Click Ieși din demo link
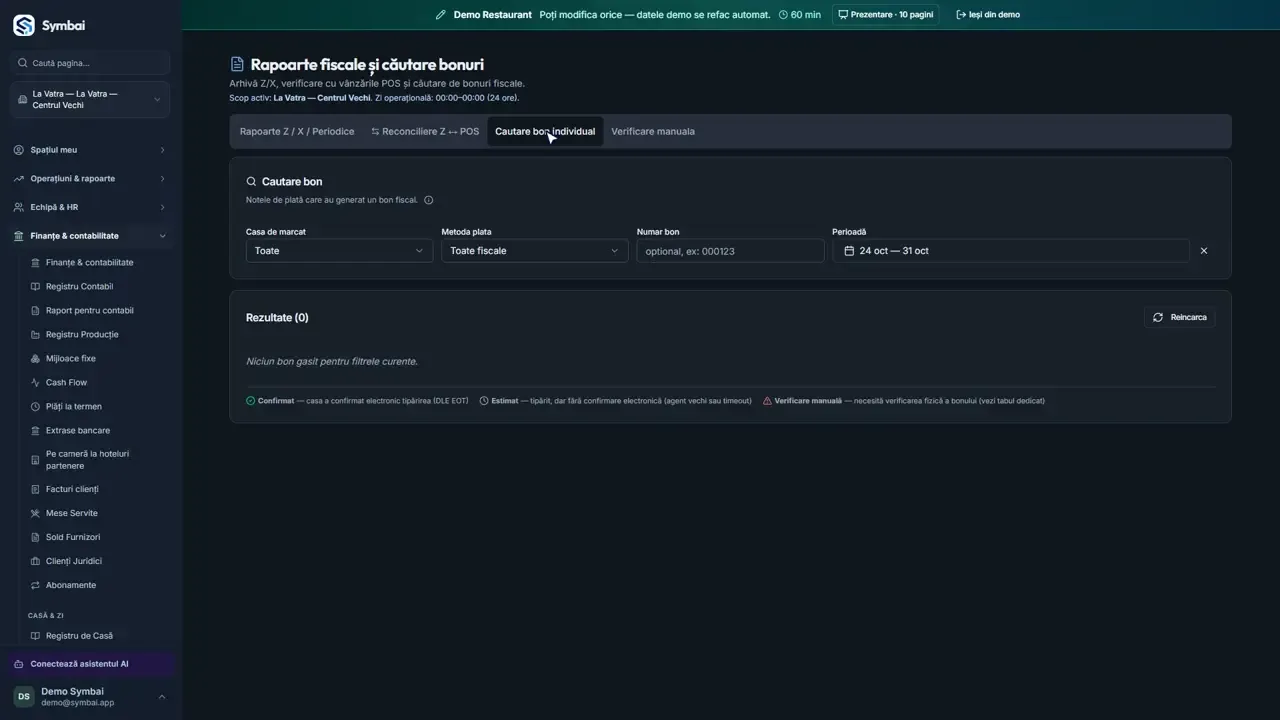 click(x=988, y=15)
